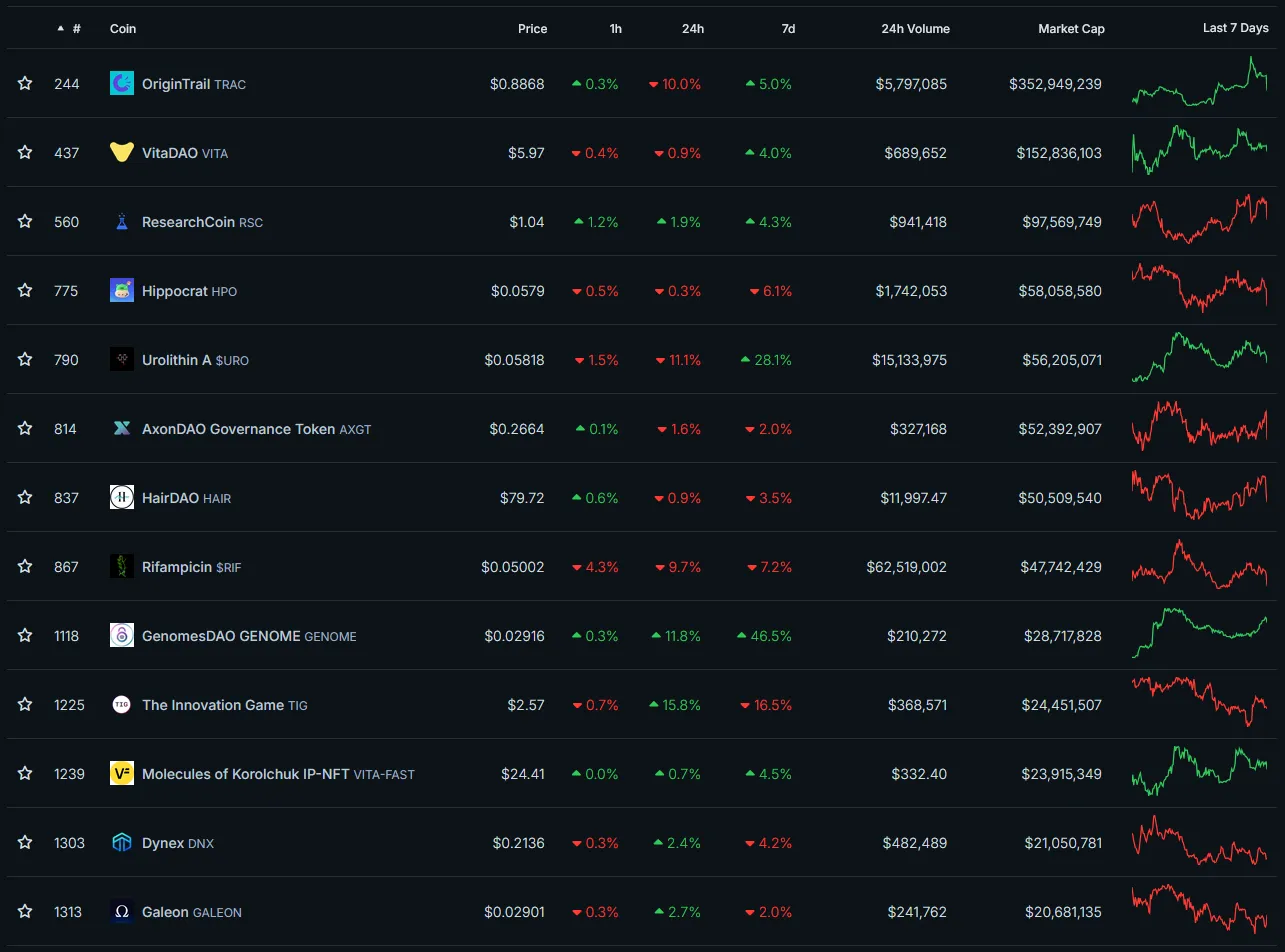Add AxonDAO Governance Token to favorites
Image resolution: width=1285 pixels, height=952 pixels.
point(25,429)
